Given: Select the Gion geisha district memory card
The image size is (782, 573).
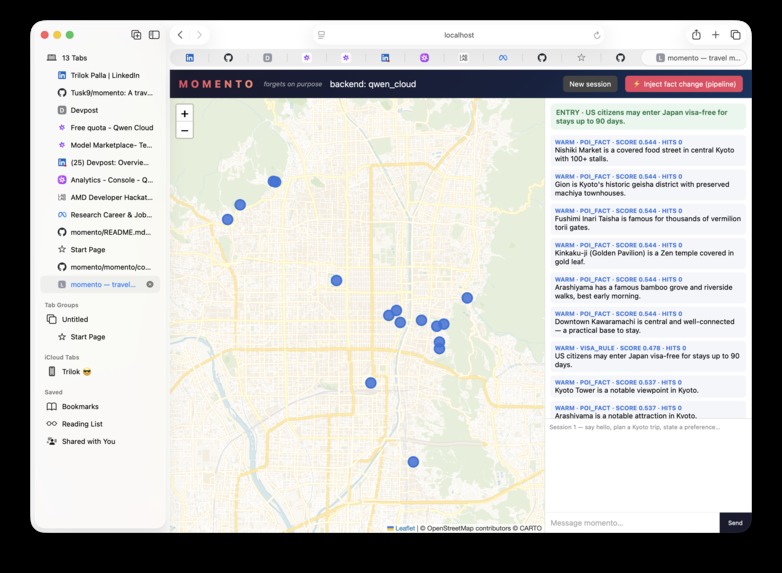Looking at the screenshot, I should point(648,185).
